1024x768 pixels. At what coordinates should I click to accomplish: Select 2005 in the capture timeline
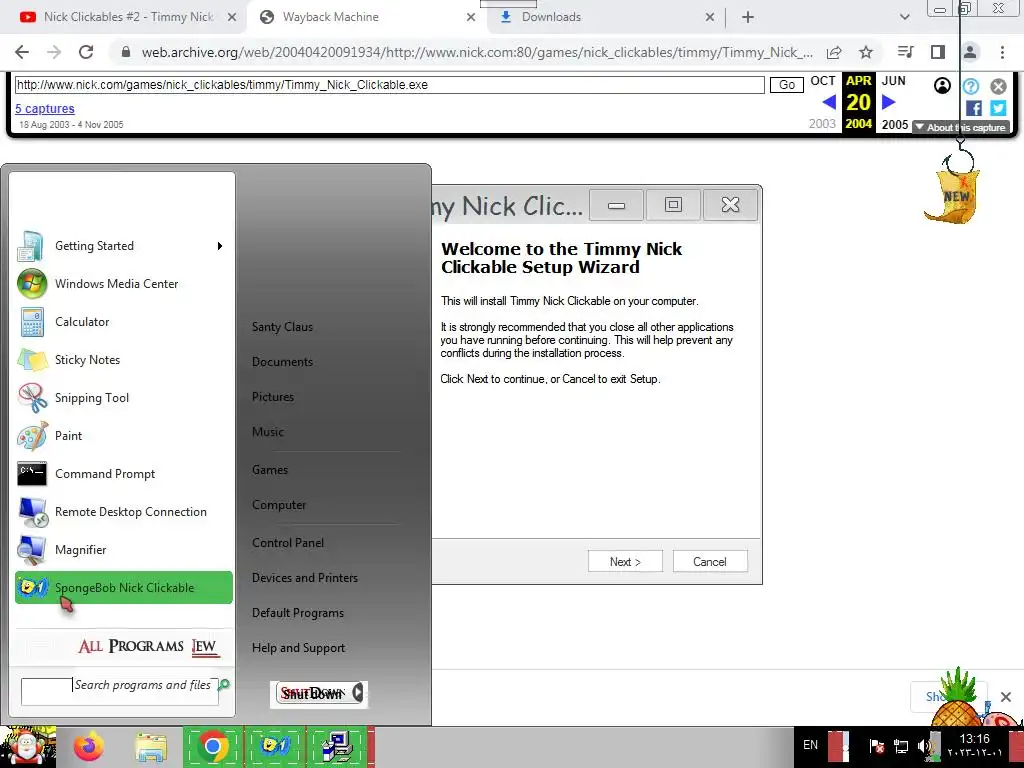click(x=895, y=124)
